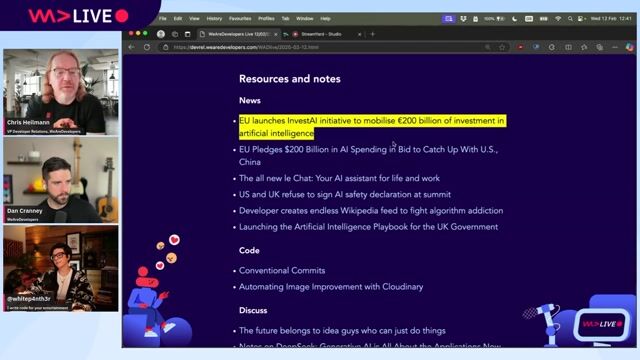640x360 pixels.
Task: Open the future belongs to idea guys link
Action: click(342, 331)
